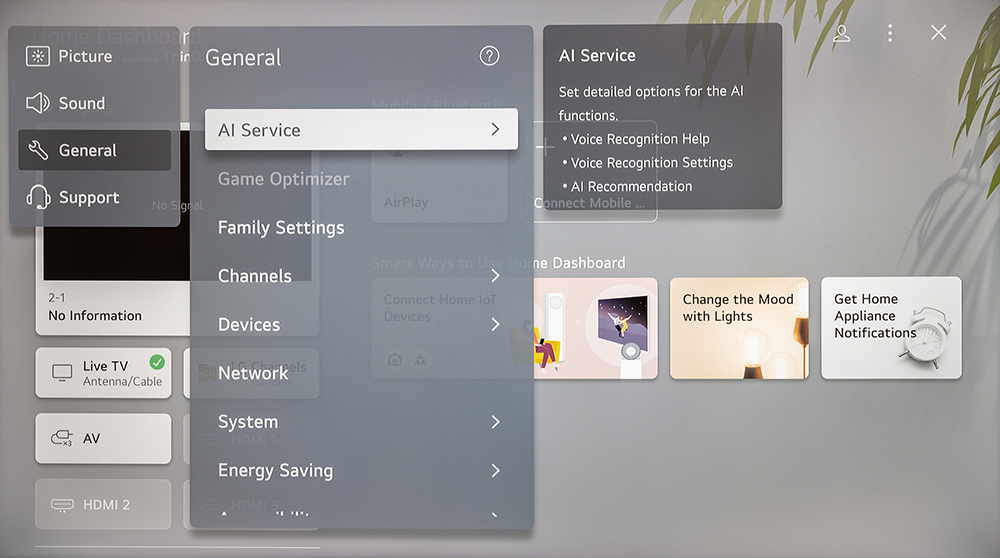Click the 'No Information' channel text
This screenshot has height=558, width=1000.
coord(95,316)
